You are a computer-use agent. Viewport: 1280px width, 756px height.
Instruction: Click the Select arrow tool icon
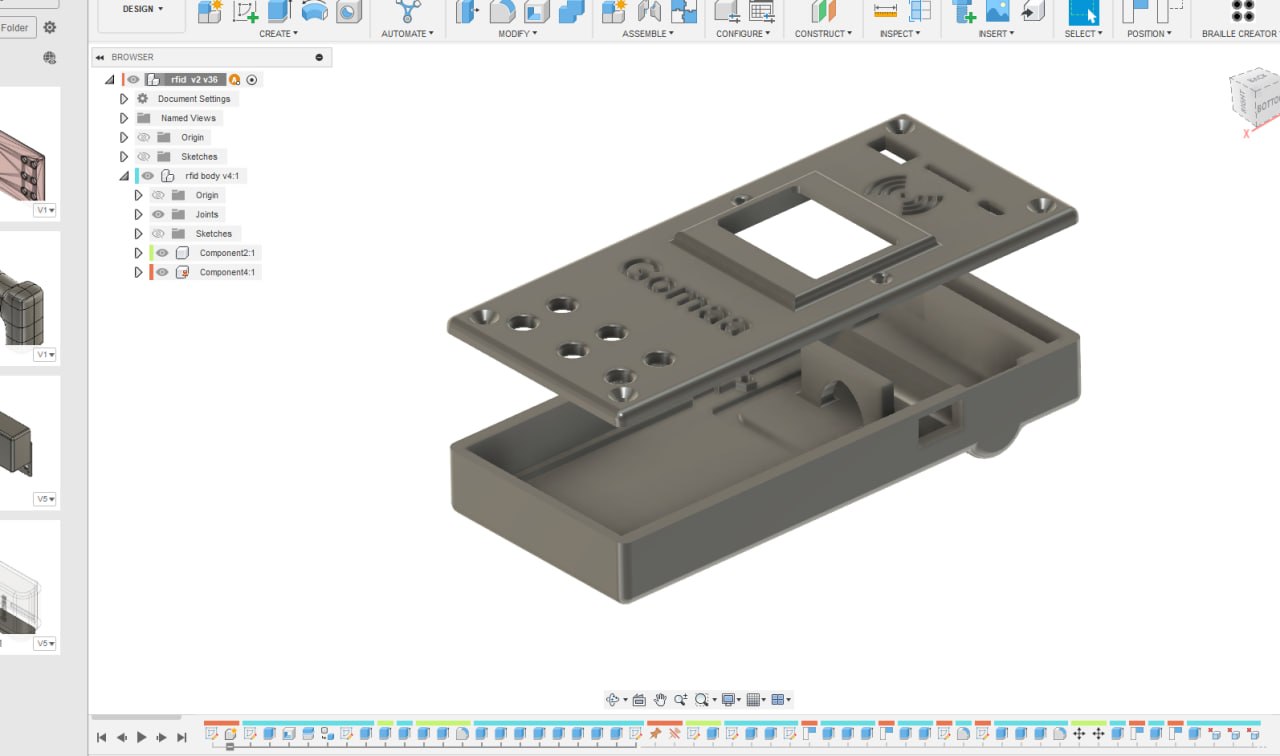tap(1083, 12)
